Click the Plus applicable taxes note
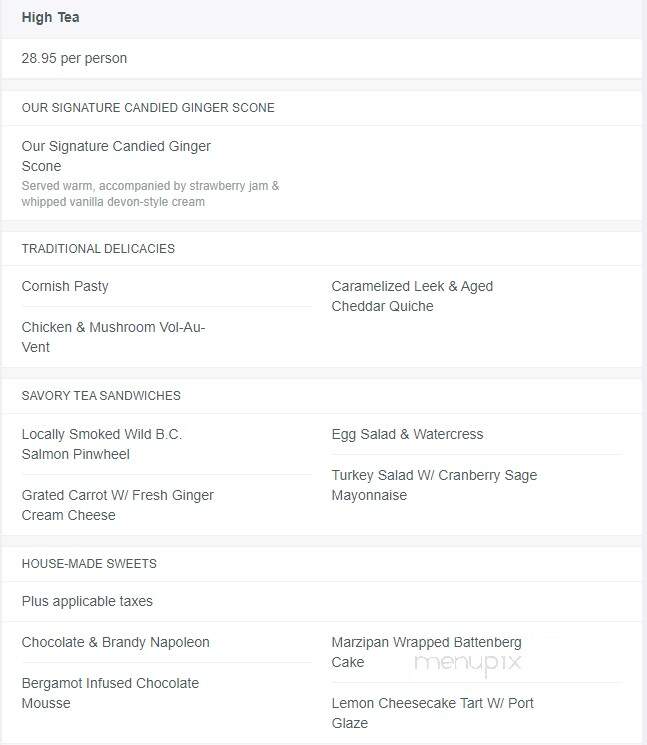 (x=87, y=602)
